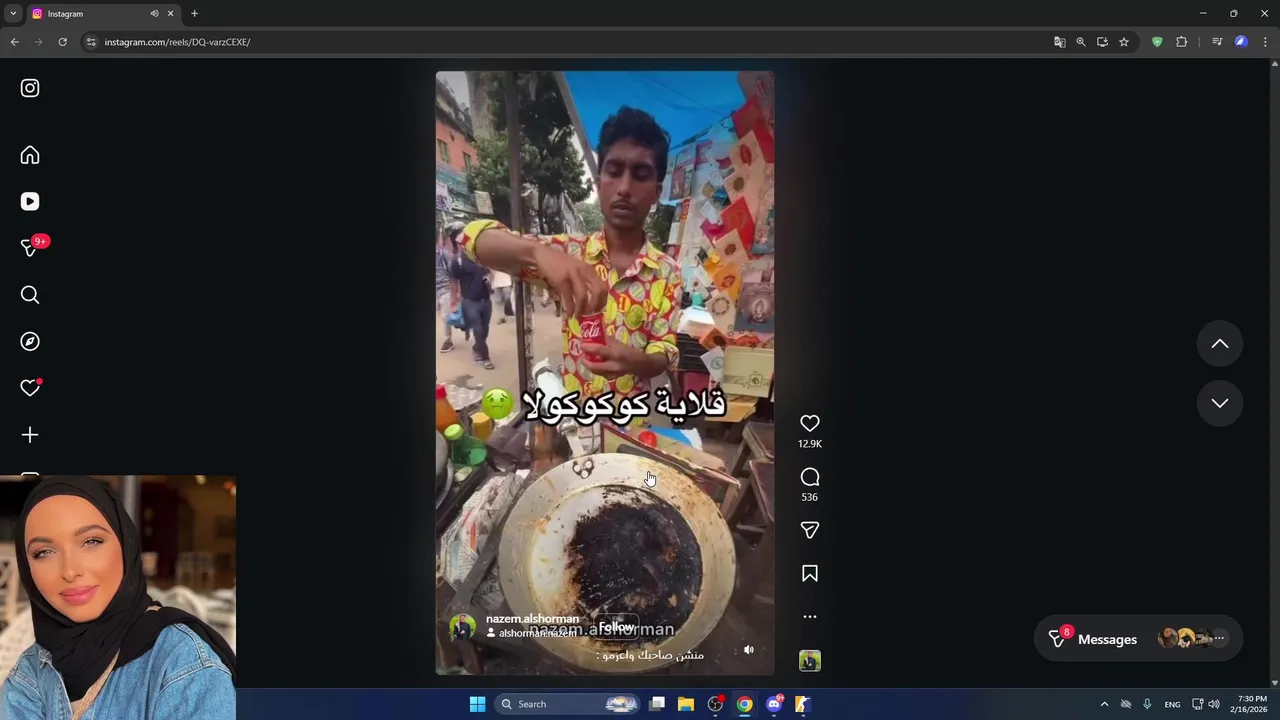Mute the reel audio with speaker icon
This screenshot has width=1280, height=720.
749,650
